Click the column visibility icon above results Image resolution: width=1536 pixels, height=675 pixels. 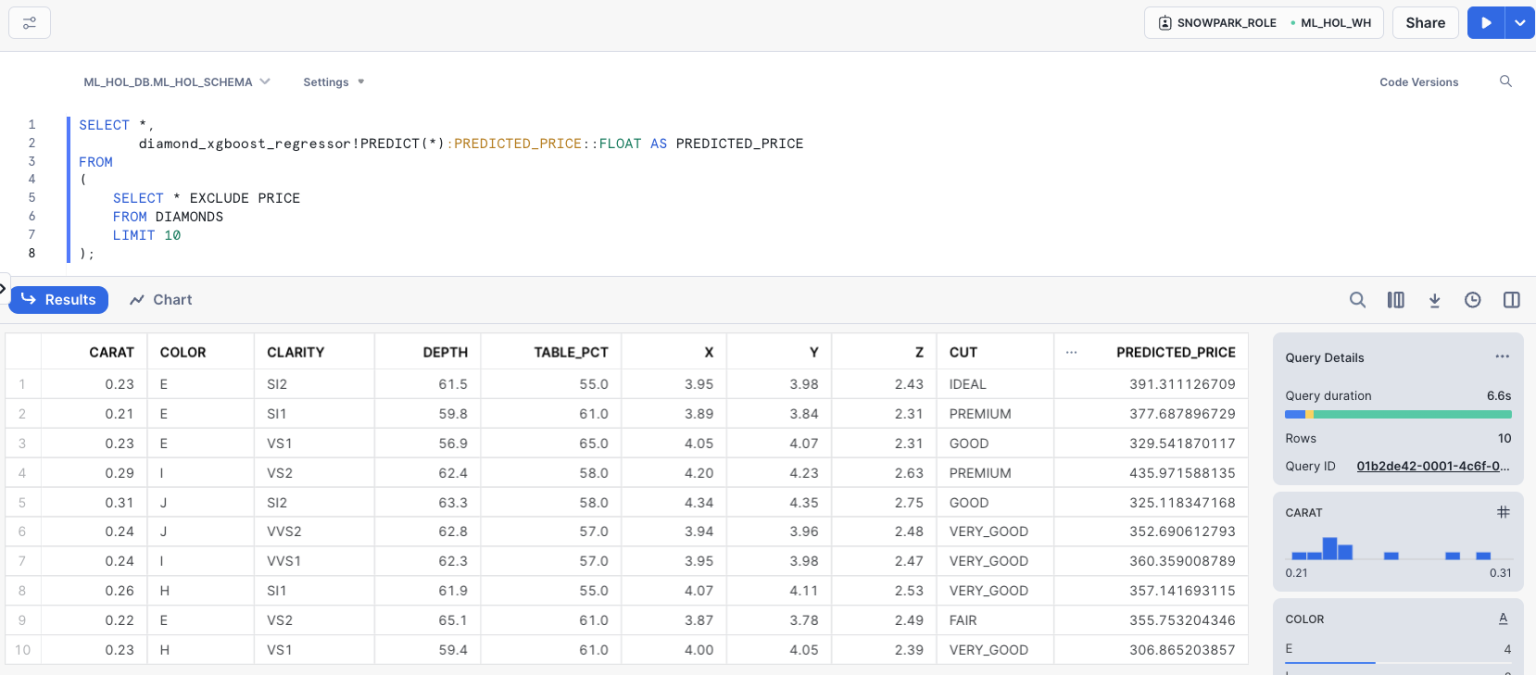(1395, 299)
